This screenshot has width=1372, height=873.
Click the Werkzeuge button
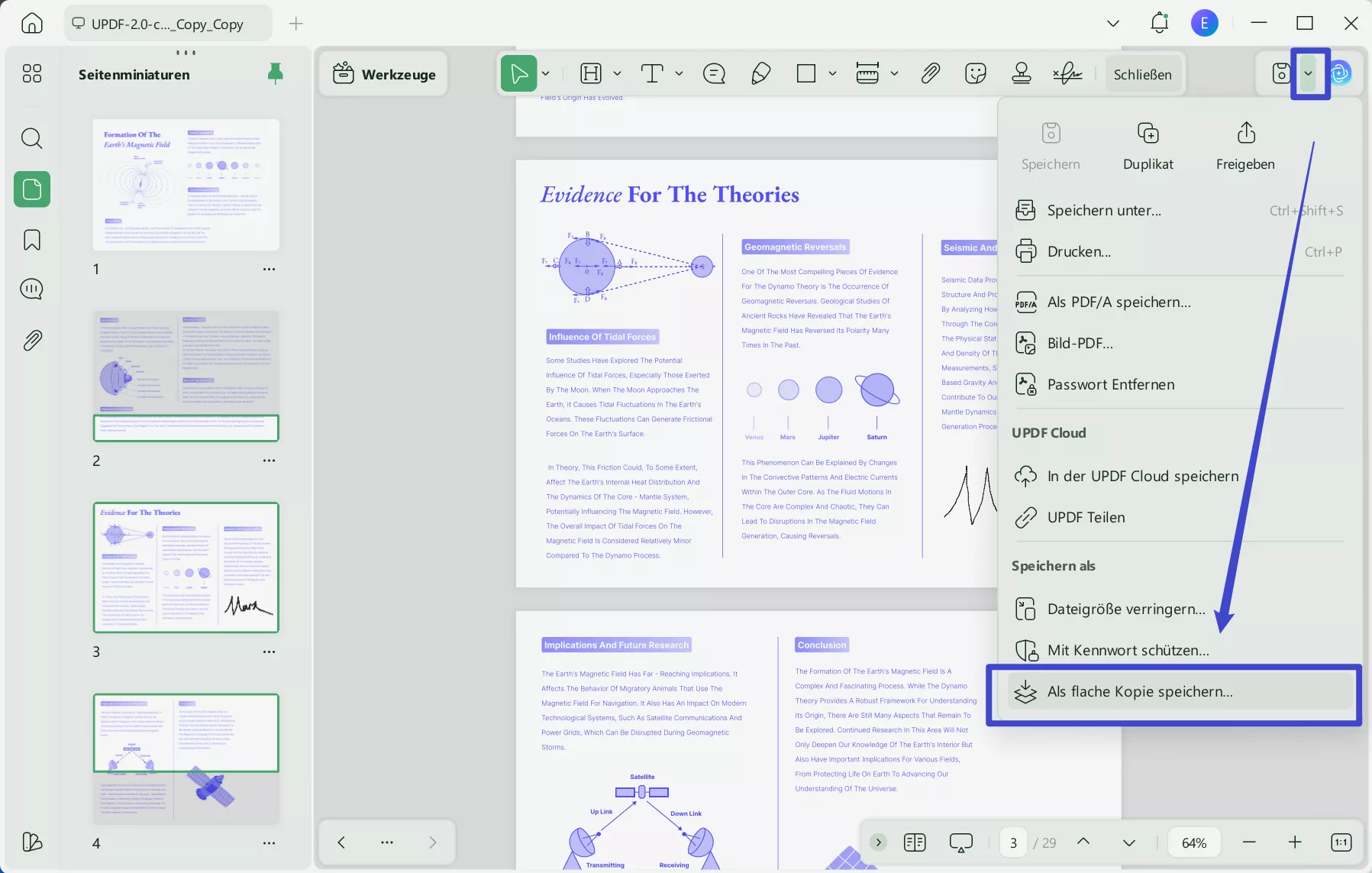pos(384,74)
